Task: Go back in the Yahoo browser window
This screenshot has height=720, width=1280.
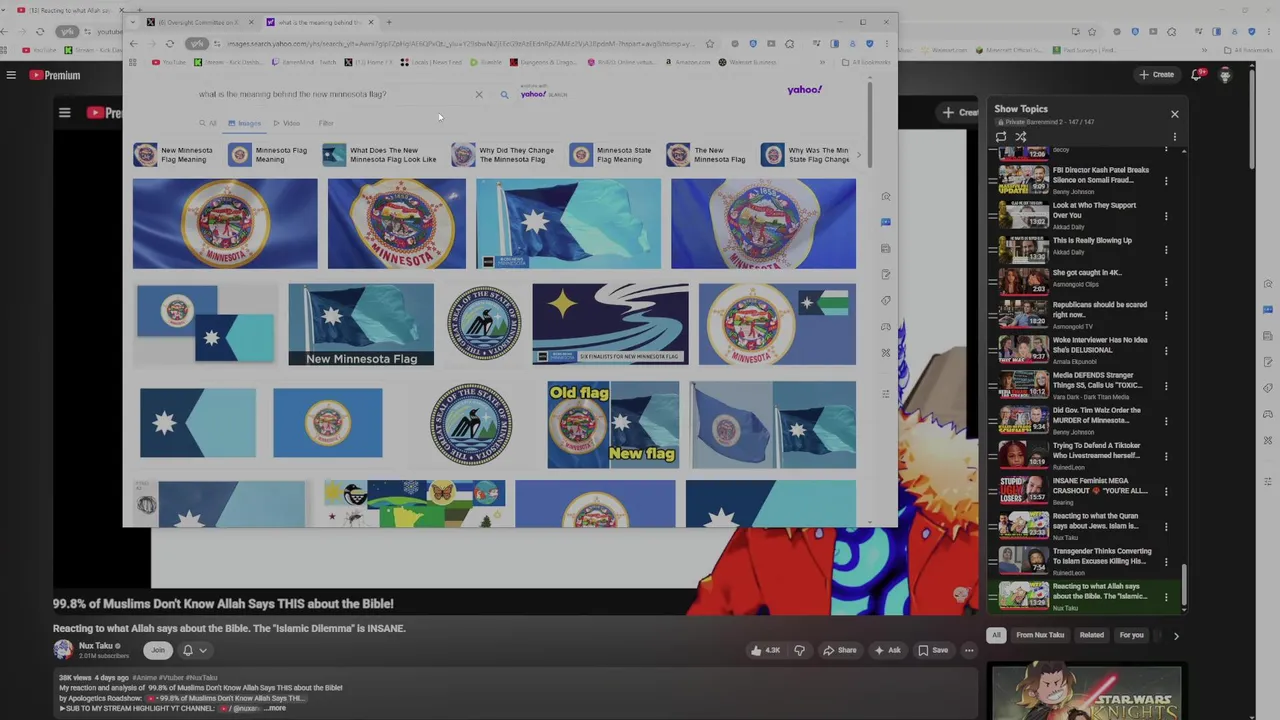Action: [x=134, y=44]
